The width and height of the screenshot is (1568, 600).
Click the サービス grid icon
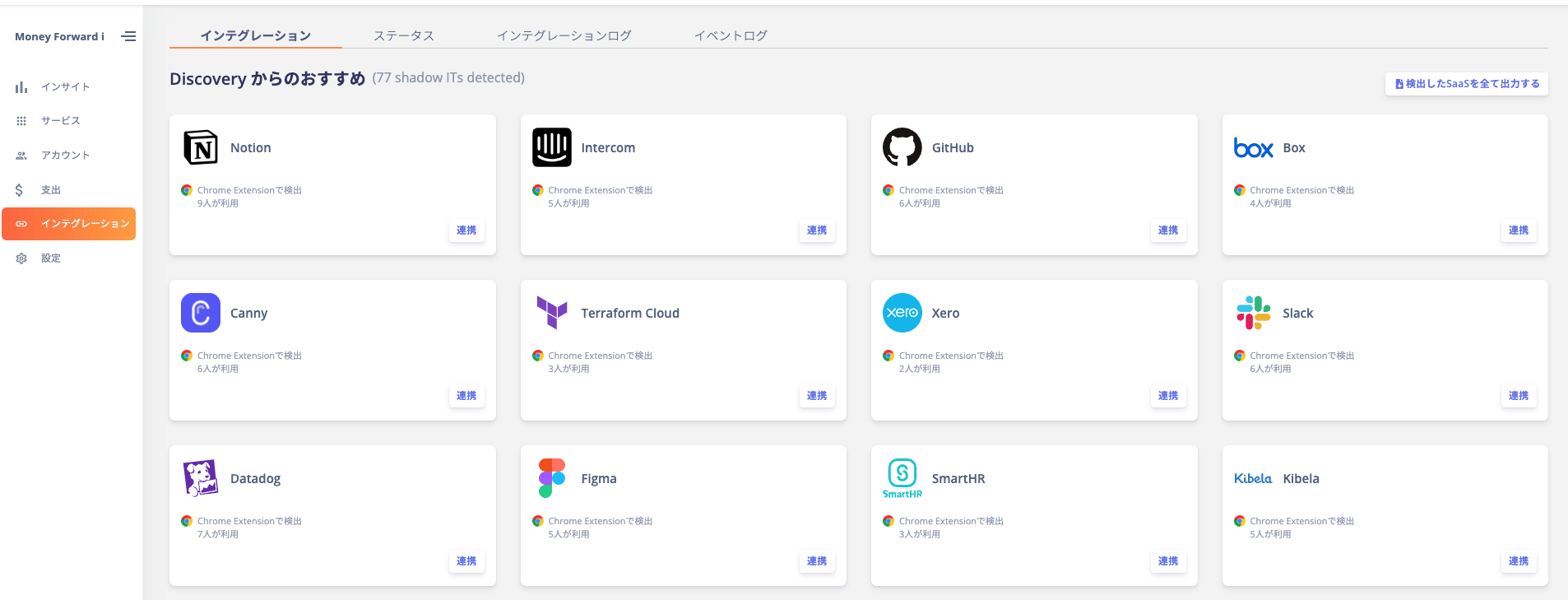pyautogui.click(x=21, y=121)
